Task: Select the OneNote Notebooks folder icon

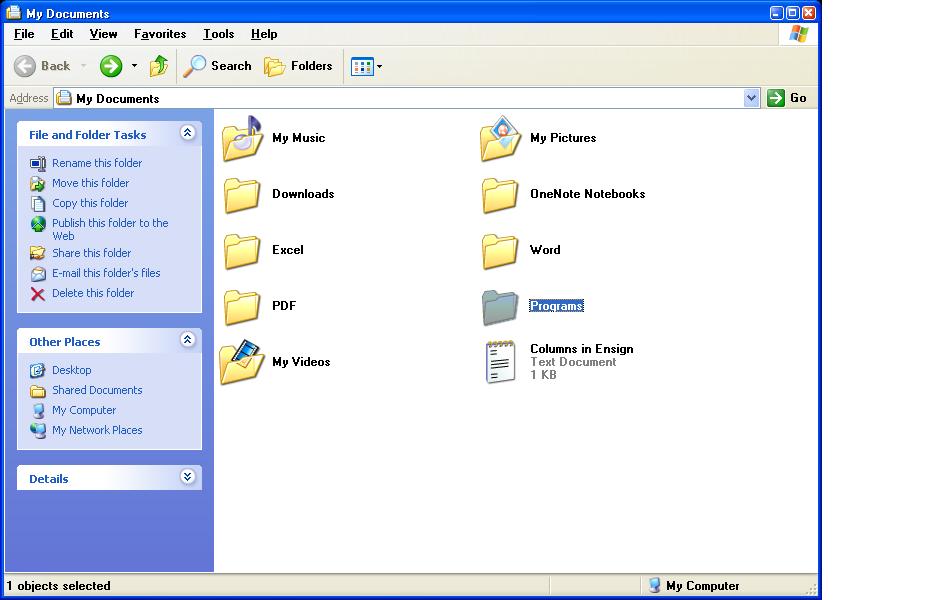Action: 500,195
